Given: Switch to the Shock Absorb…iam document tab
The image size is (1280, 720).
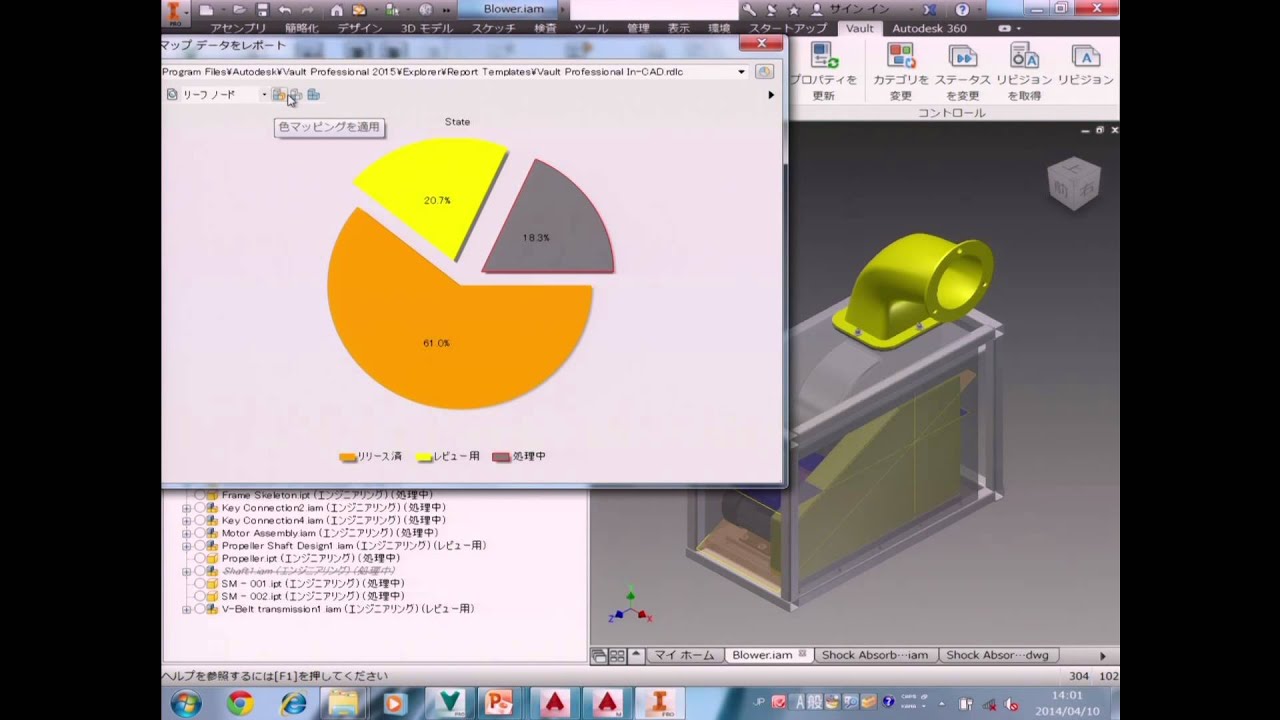Looking at the screenshot, I should coord(874,655).
